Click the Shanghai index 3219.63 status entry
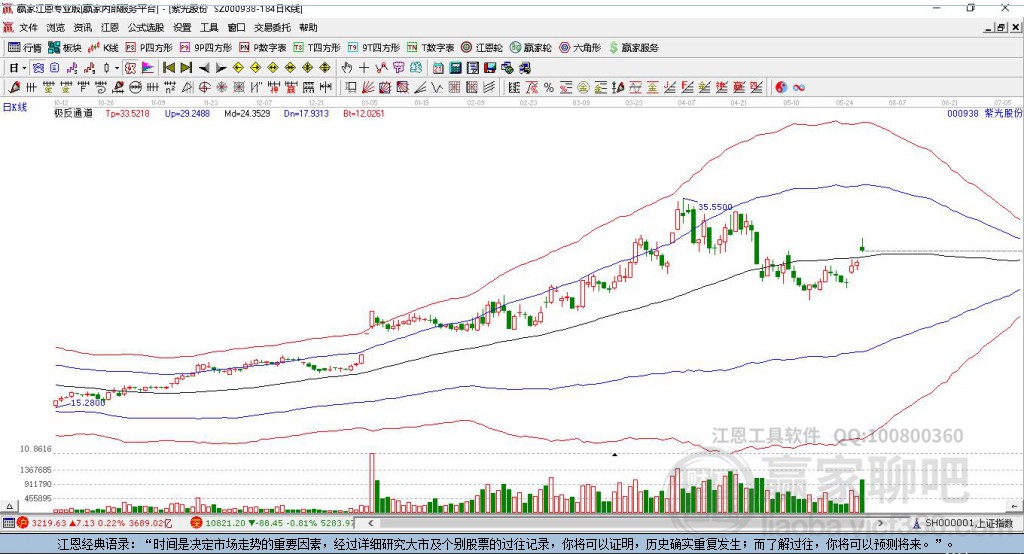The width and height of the screenshot is (1024, 554). tap(95, 523)
